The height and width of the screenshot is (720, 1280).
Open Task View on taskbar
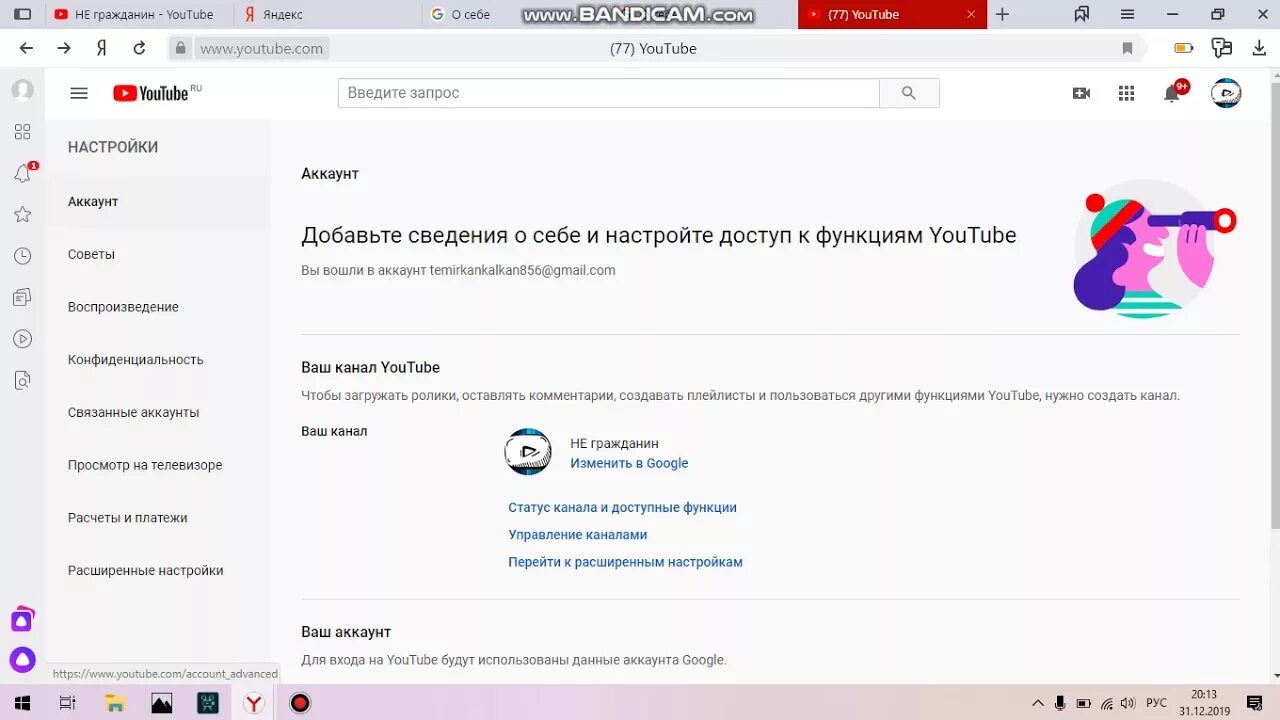coord(67,703)
